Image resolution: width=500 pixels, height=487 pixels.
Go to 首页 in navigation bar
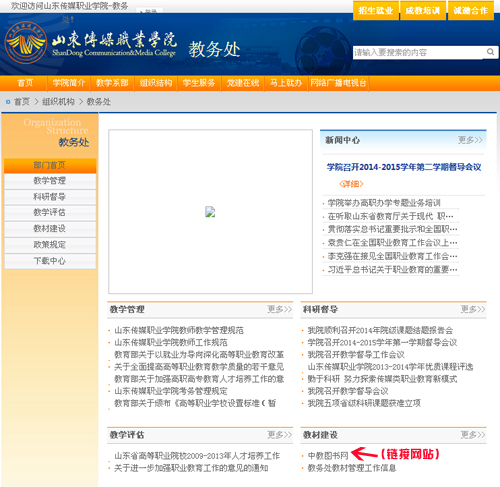[25, 83]
